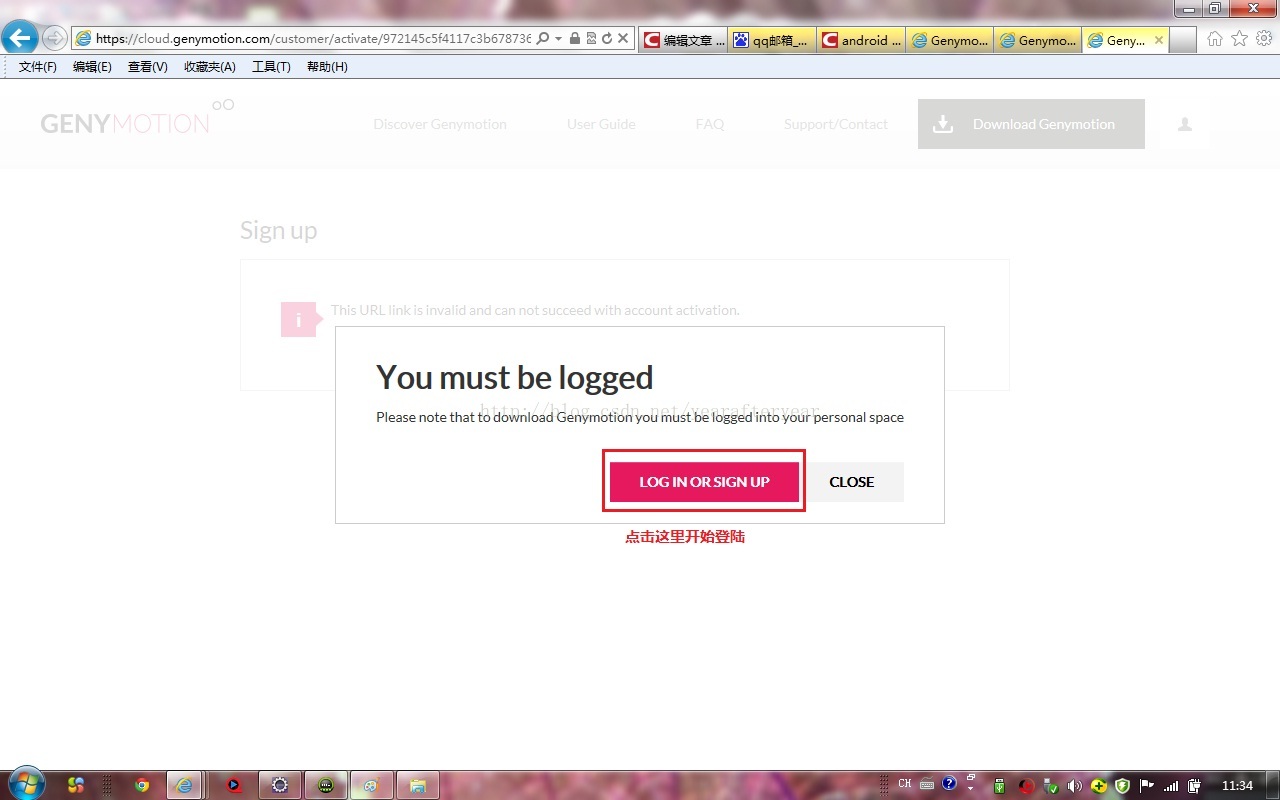
Task: Go to the browser Home page icon
Action: pos(1214,39)
